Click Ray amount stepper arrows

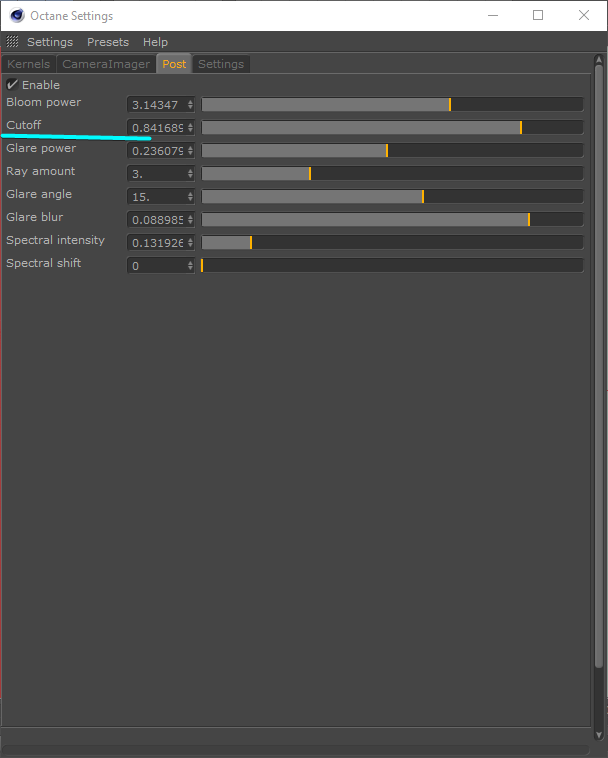(x=190, y=174)
